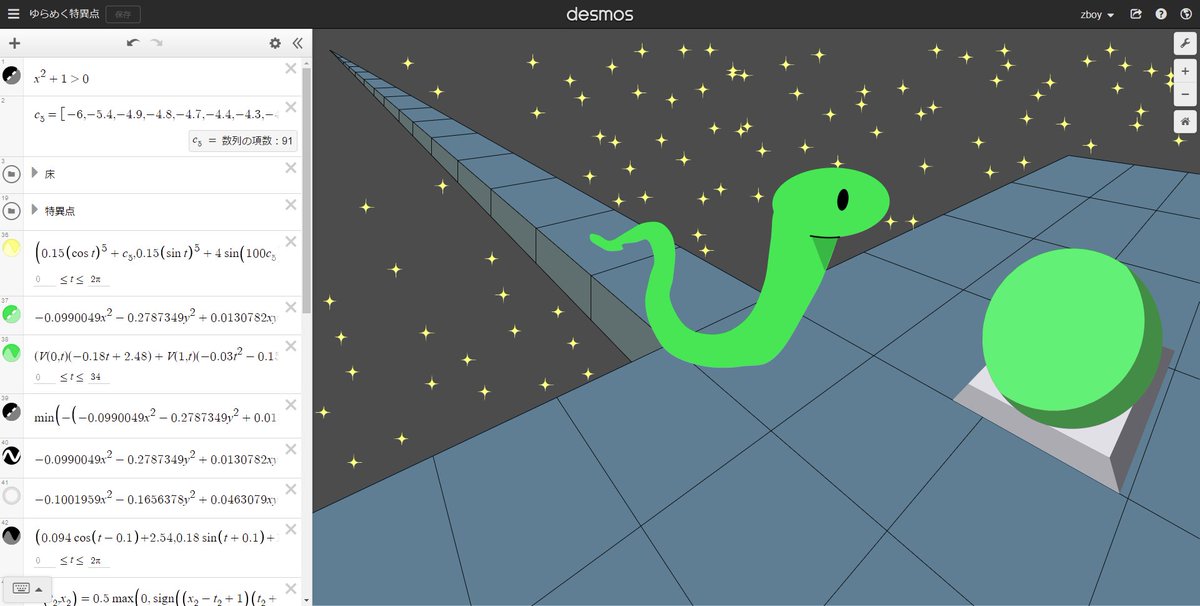
Task: Expand keypad with the up arrow
Action: click(x=38, y=589)
